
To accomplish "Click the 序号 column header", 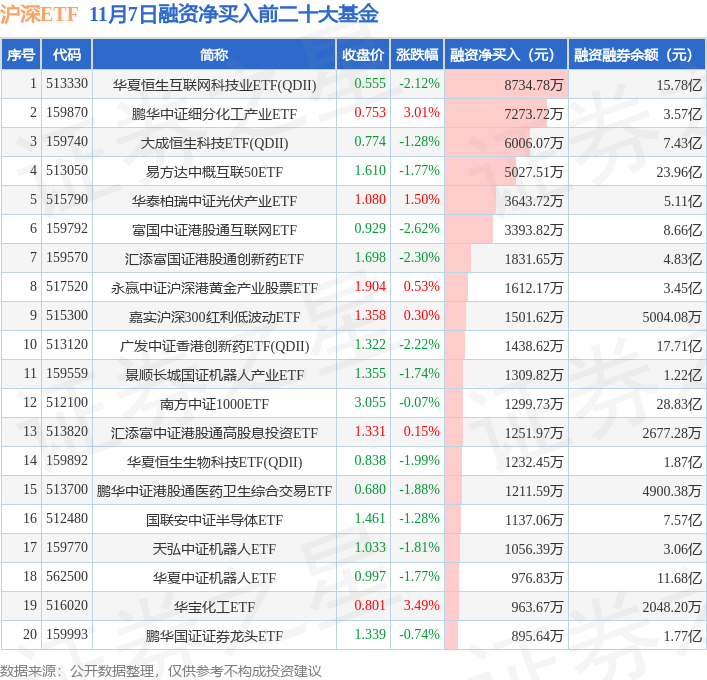I will [21, 55].
